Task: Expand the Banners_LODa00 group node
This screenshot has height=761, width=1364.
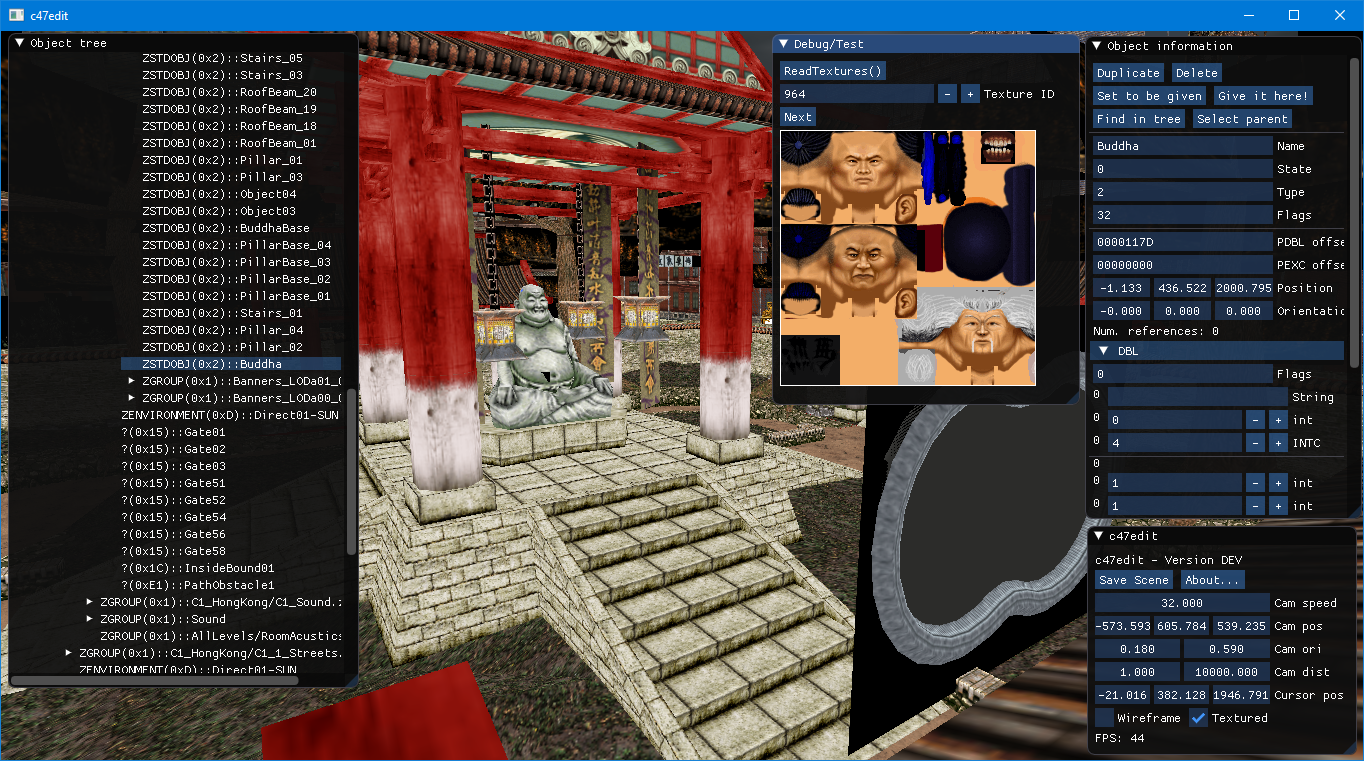Action: pos(131,398)
